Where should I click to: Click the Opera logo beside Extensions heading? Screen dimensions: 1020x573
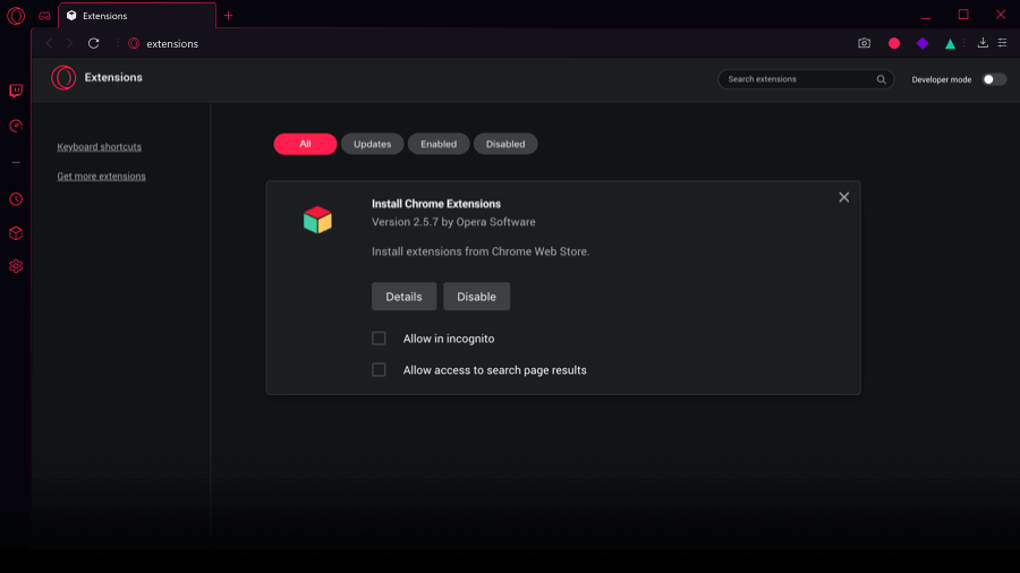[x=64, y=78]
